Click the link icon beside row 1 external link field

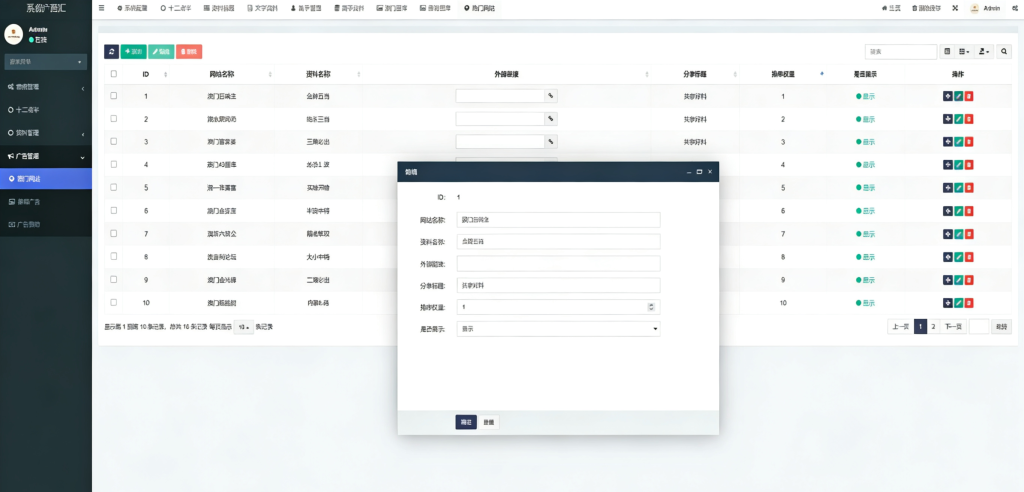(x=551, y=96)
